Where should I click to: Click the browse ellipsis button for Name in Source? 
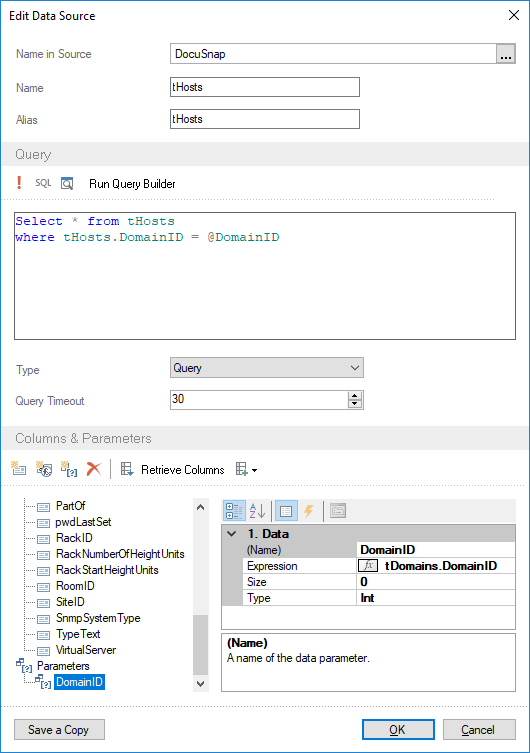tap(506, 54)
